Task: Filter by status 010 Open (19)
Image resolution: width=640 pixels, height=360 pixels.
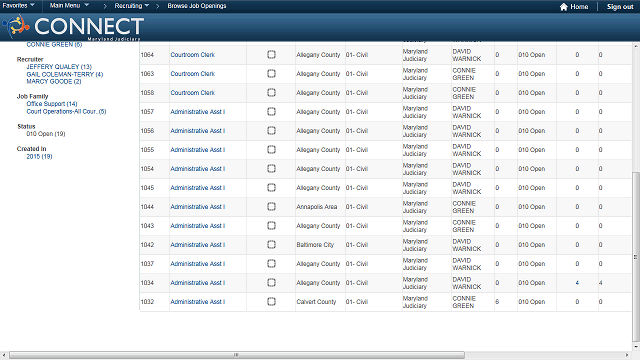Action: 46,134
